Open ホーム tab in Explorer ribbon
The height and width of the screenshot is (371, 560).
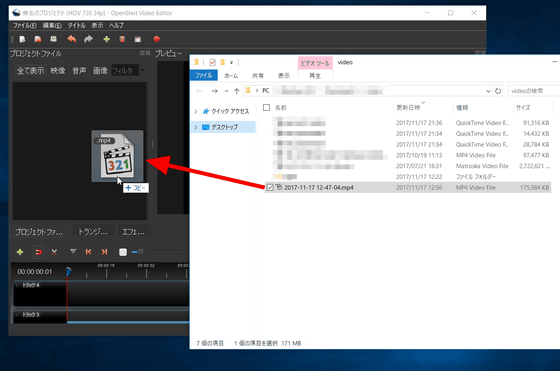[231, 76]
